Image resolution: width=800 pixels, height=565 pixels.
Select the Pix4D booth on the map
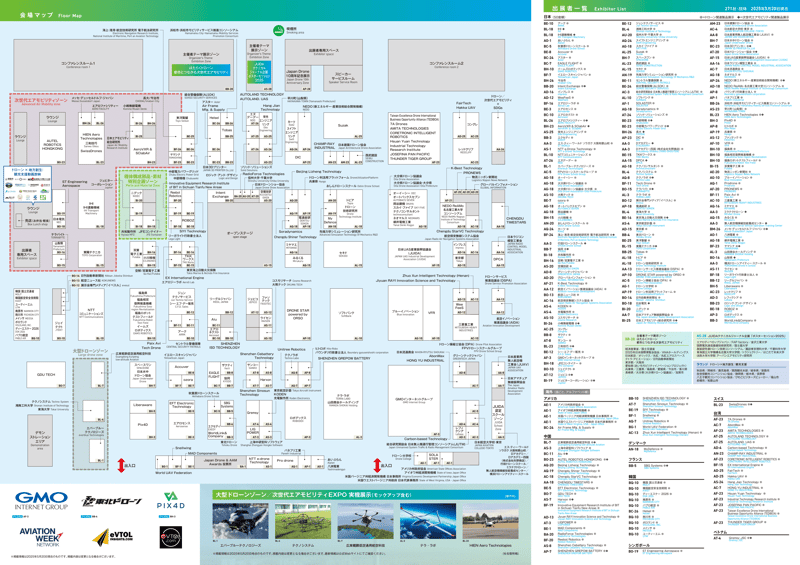coord(143,427)
